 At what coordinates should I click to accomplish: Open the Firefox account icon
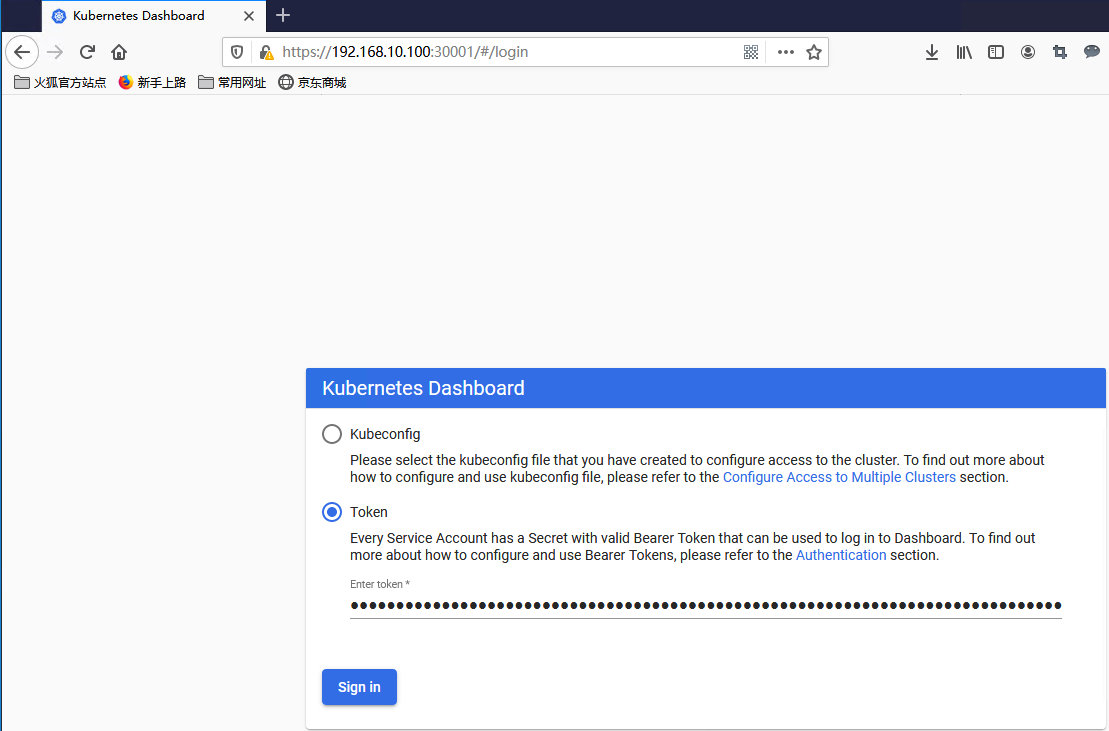1028,52
